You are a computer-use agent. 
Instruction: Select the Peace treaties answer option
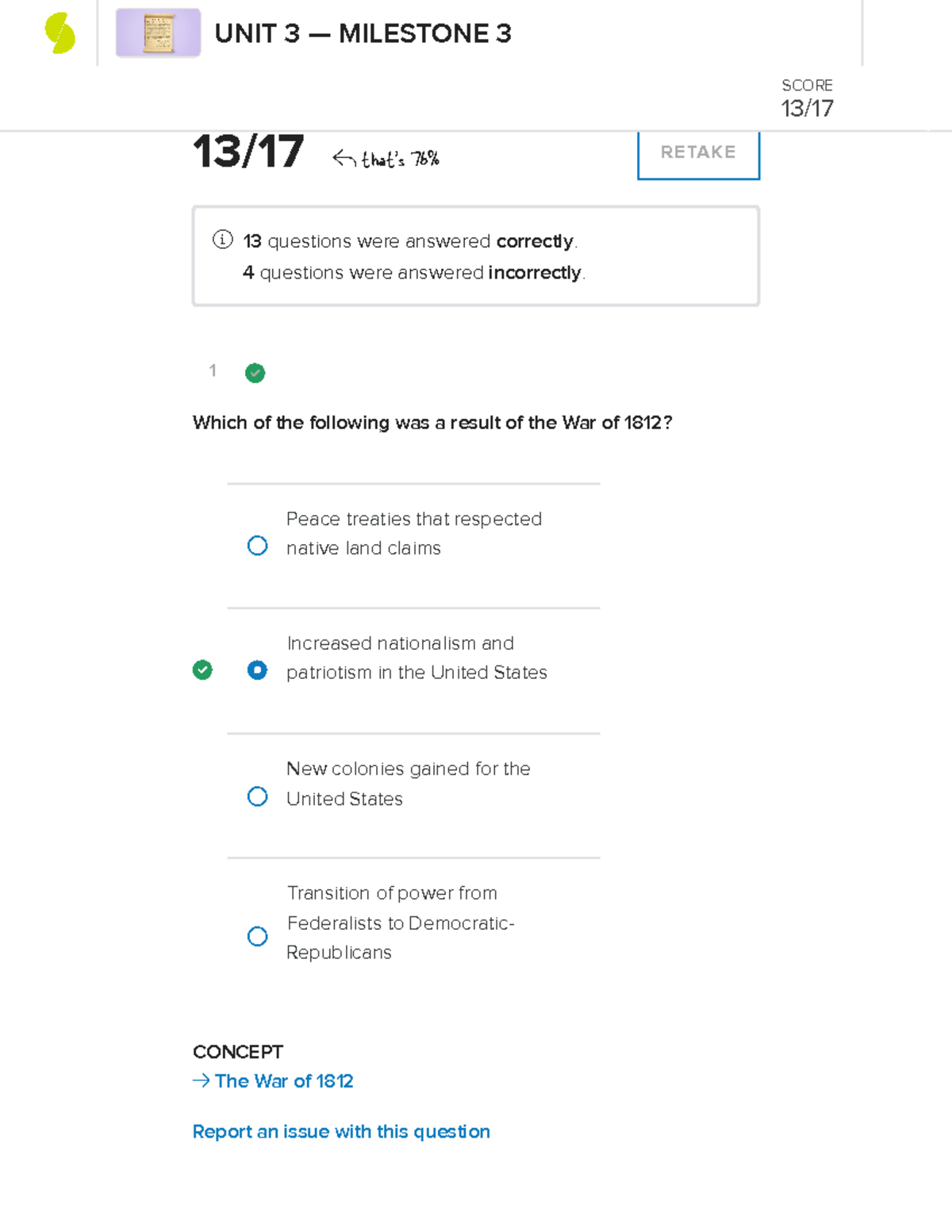257,545
